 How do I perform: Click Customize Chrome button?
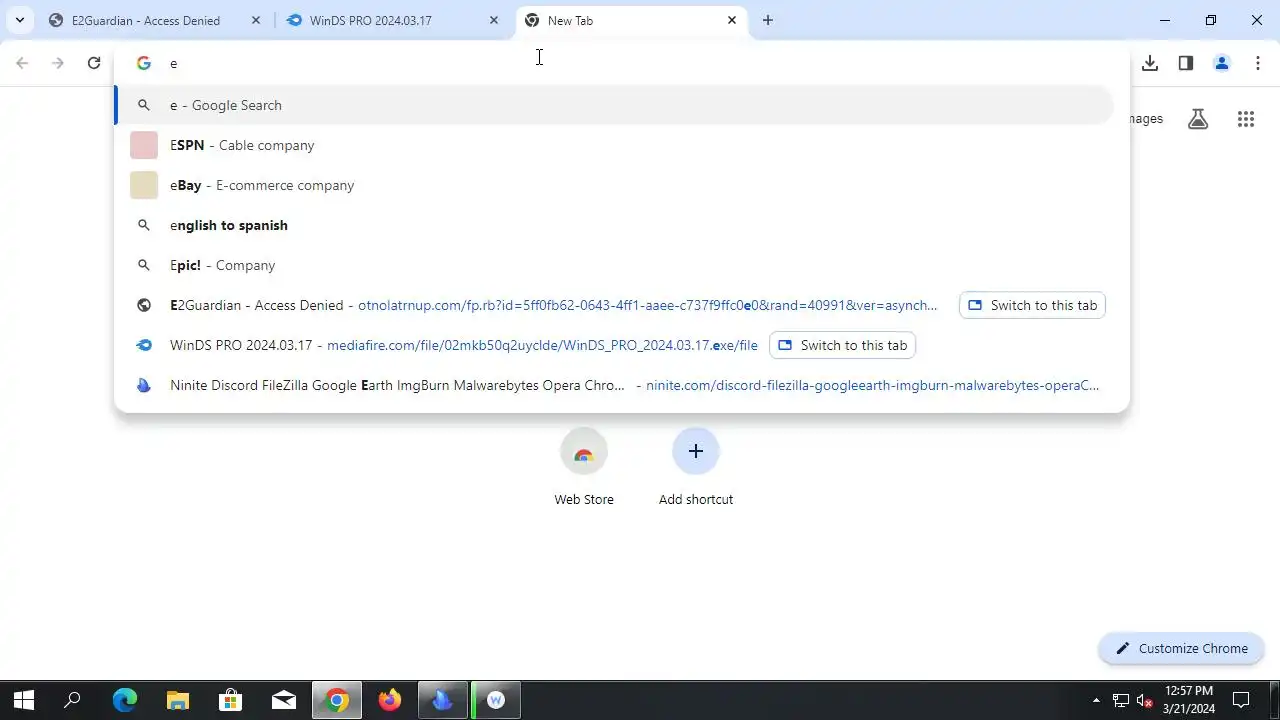(x=1181, y=648)
